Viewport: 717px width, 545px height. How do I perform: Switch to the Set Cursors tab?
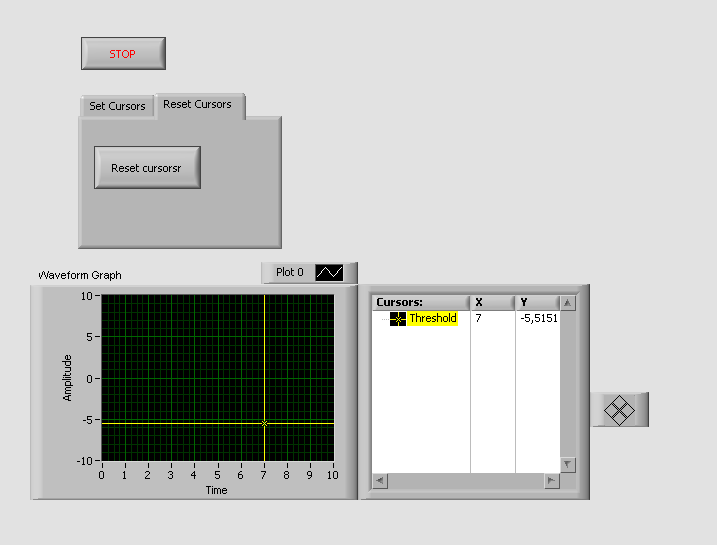[117, 106]
